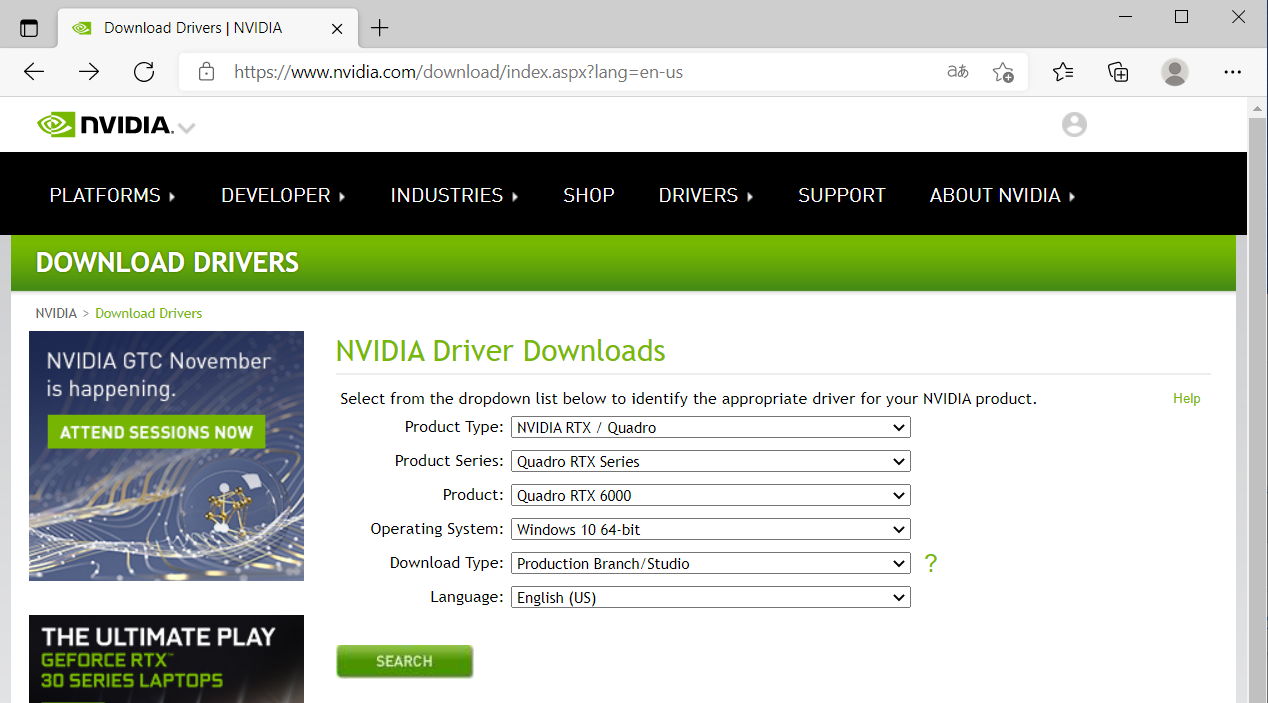The width and height of the screenshot is (1268, 703).
Task: Select the Download Drivers | NVIDIA tab
Action: 207,28
